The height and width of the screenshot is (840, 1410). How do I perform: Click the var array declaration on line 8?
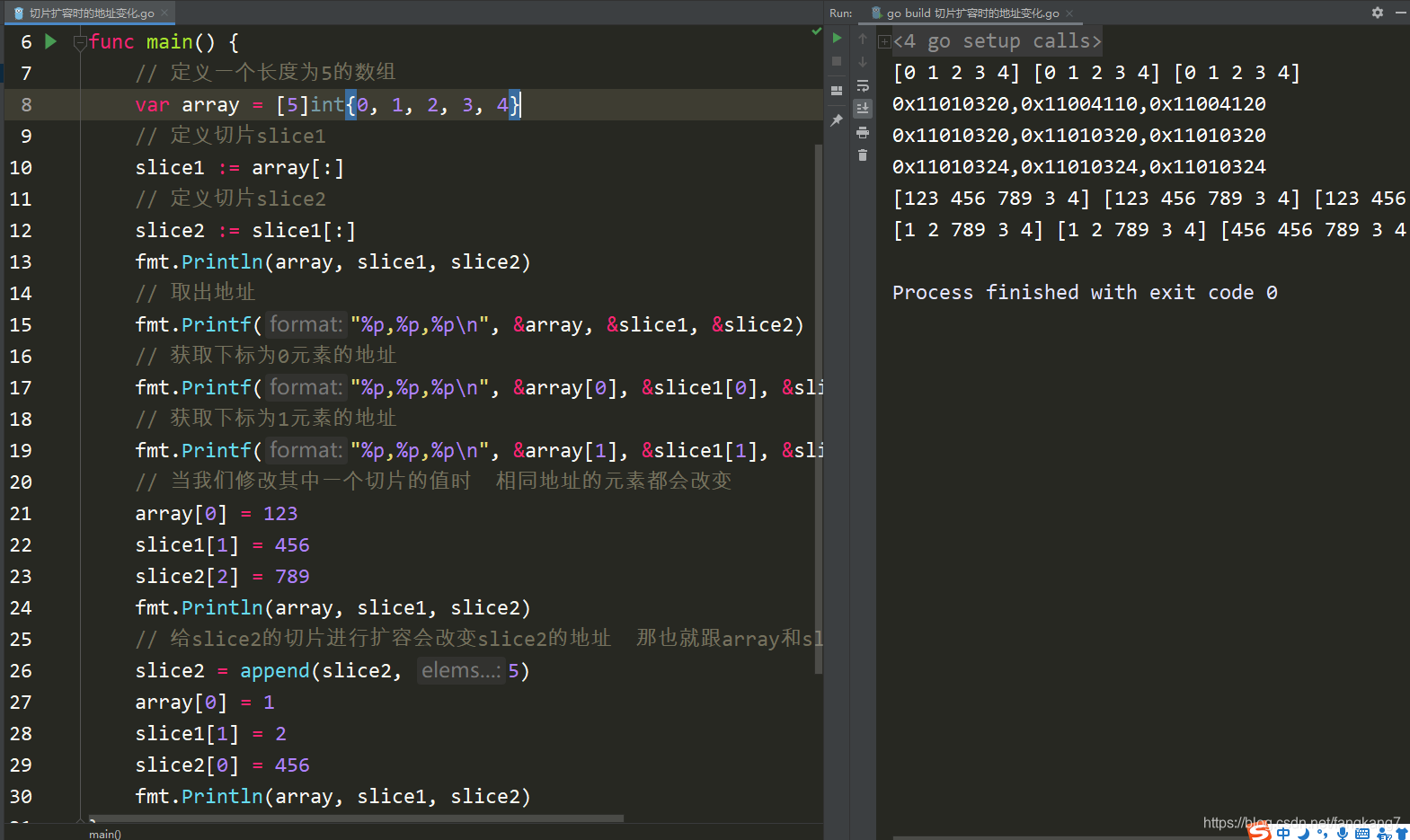pyautogui.click(x=328, y=104)
